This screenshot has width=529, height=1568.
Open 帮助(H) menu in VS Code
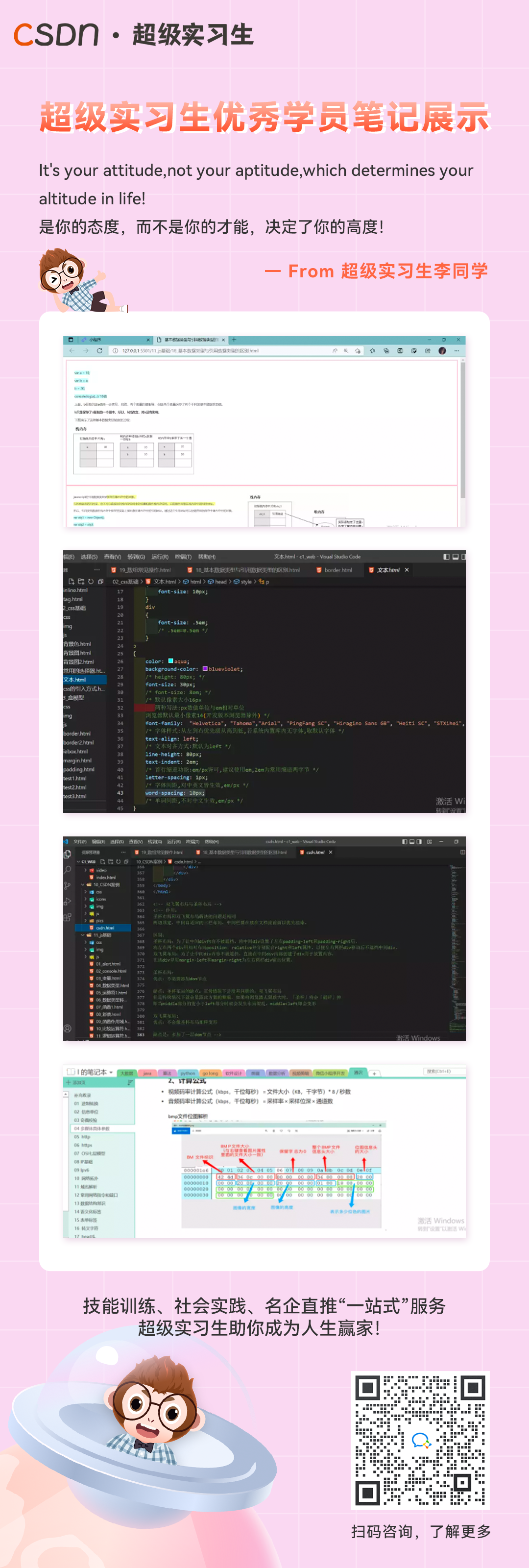[x=207, y=557]
